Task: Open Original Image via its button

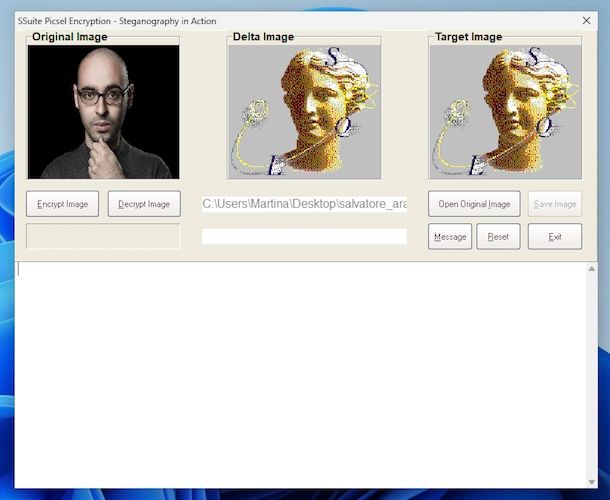Action: [x=474, y=204]
